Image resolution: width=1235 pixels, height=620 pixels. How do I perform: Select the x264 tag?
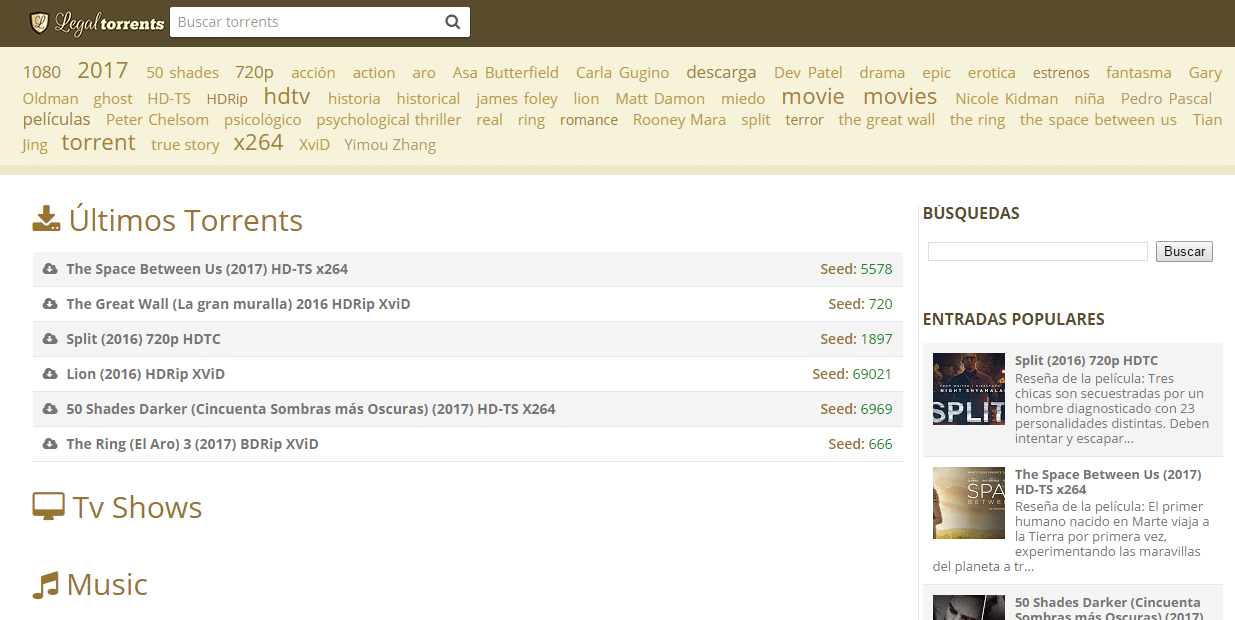[258, 142]
